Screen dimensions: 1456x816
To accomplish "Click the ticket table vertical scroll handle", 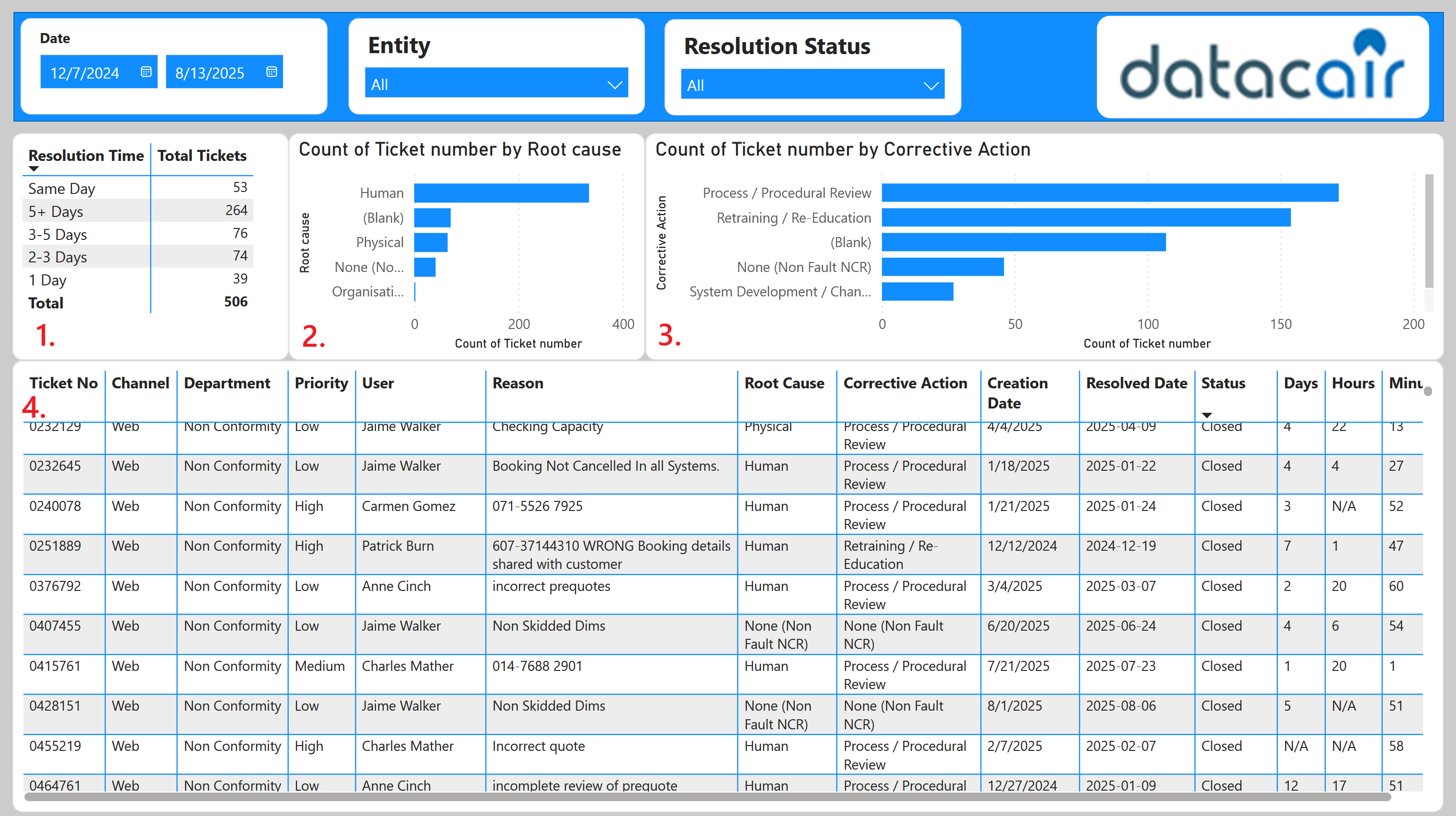I will click(x=1428, y=391).
